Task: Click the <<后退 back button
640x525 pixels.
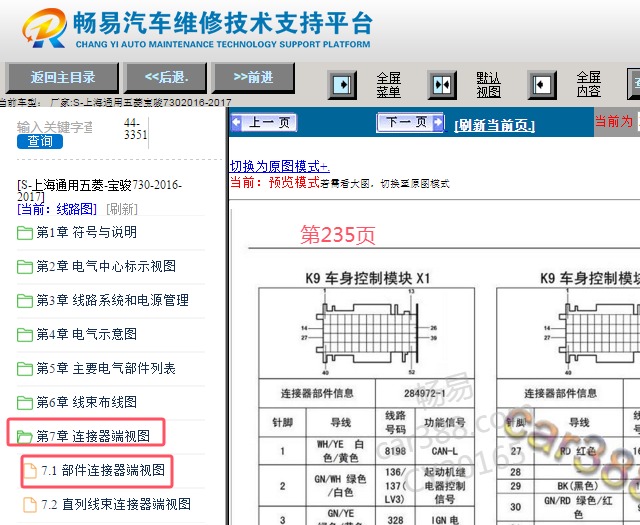Action: coord(166,77)
